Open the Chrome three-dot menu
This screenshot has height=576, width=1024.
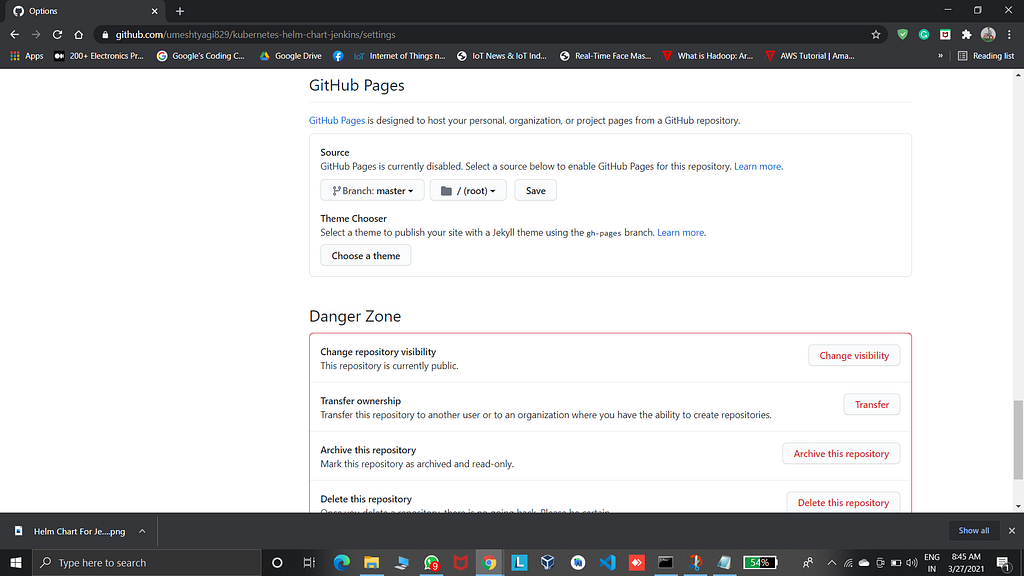[x=1009, y=35]
